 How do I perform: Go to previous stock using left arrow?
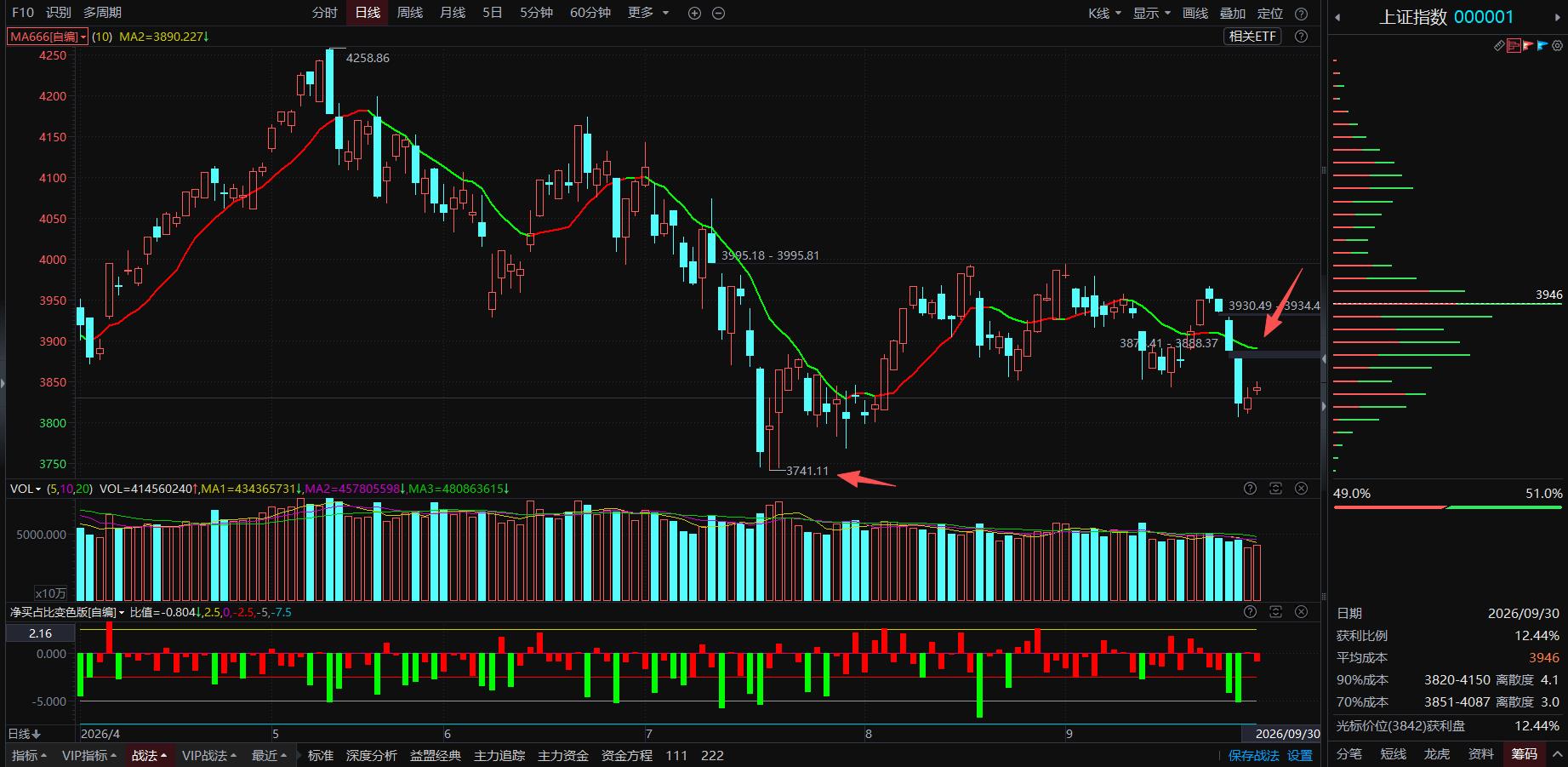[1337, 16]
